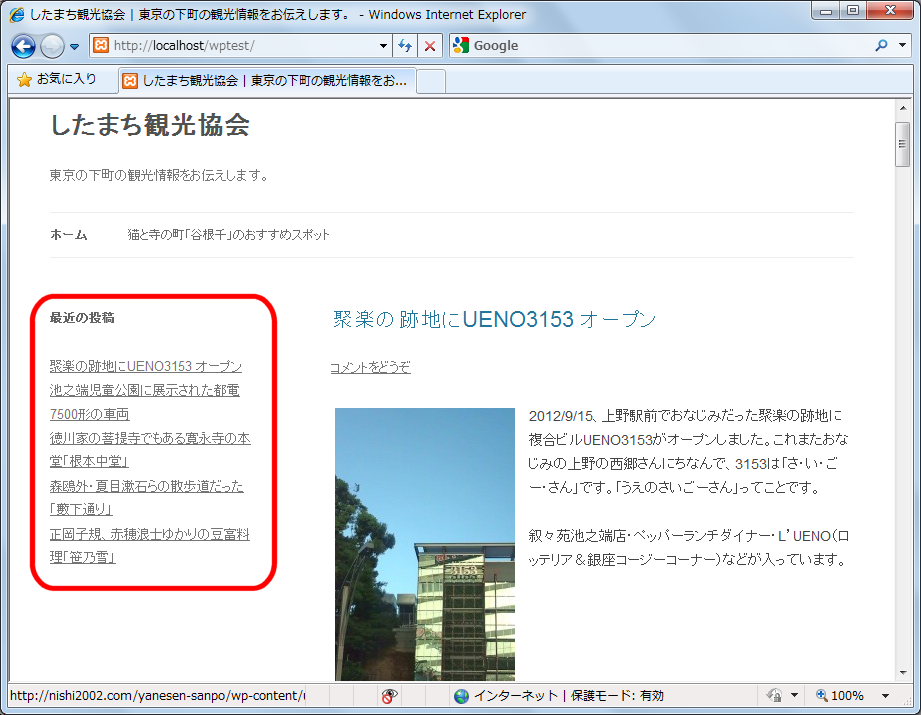Open recent post 正岡子規、赤穂浪士ゆかりの豆富料理「笹乃雪」
921x715 pixels.
(x=150, y=546)
